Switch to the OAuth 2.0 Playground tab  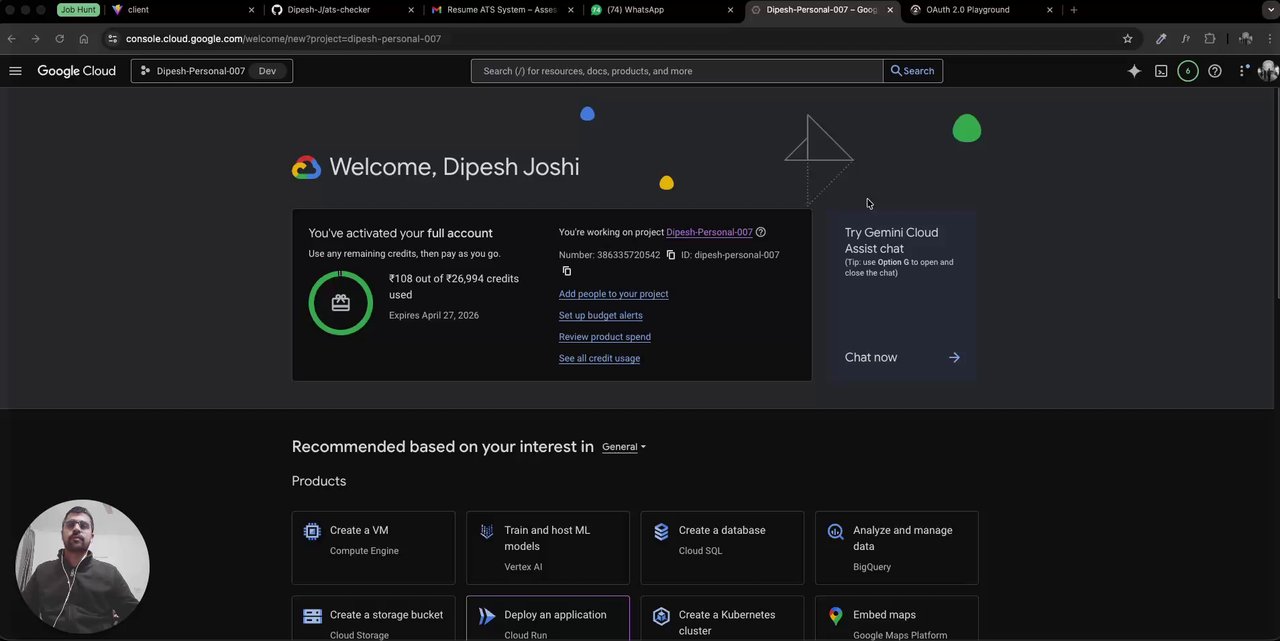click(980, 10)
